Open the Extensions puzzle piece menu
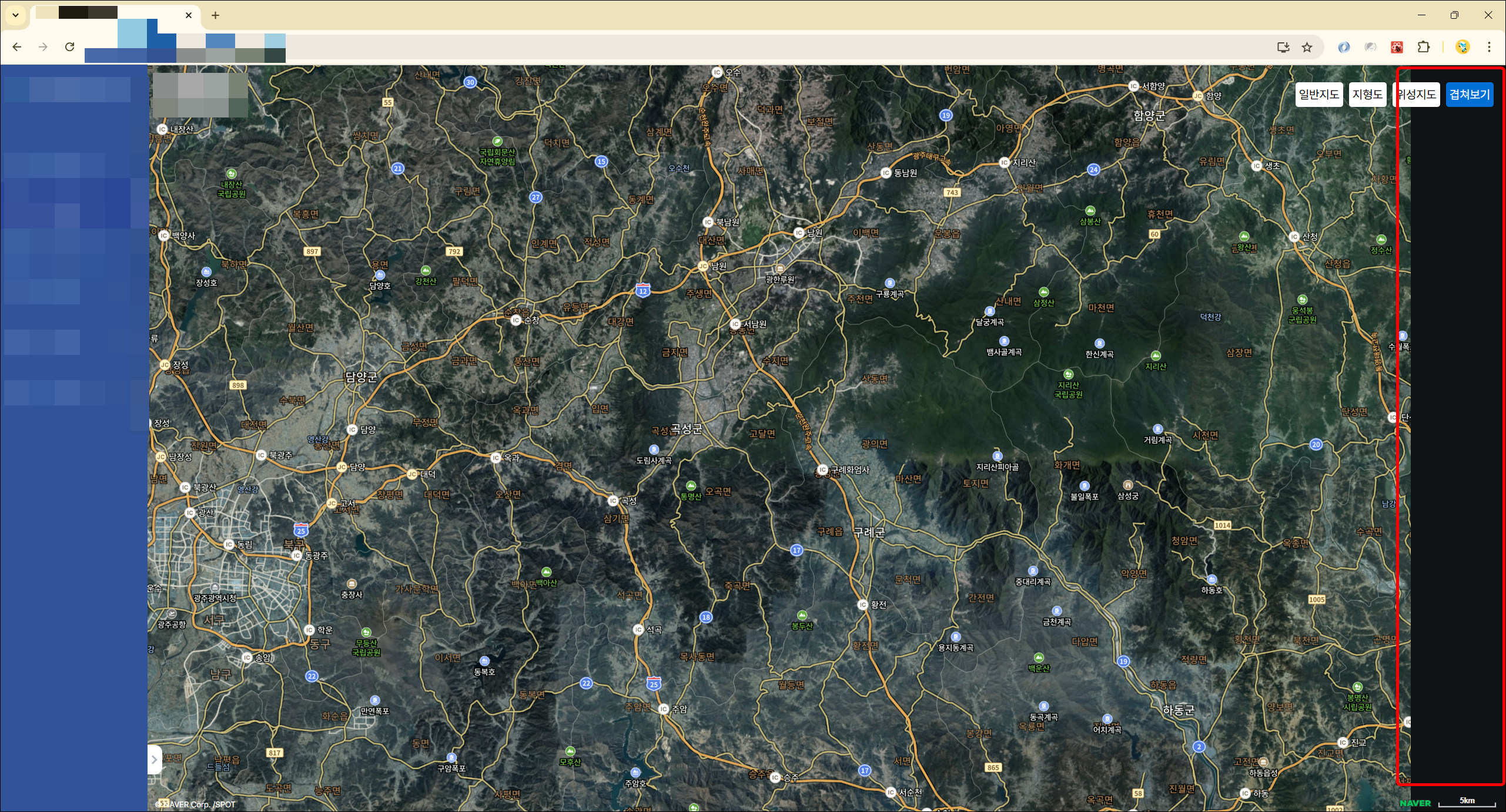1506x812 pixels. coord(1424,47)
